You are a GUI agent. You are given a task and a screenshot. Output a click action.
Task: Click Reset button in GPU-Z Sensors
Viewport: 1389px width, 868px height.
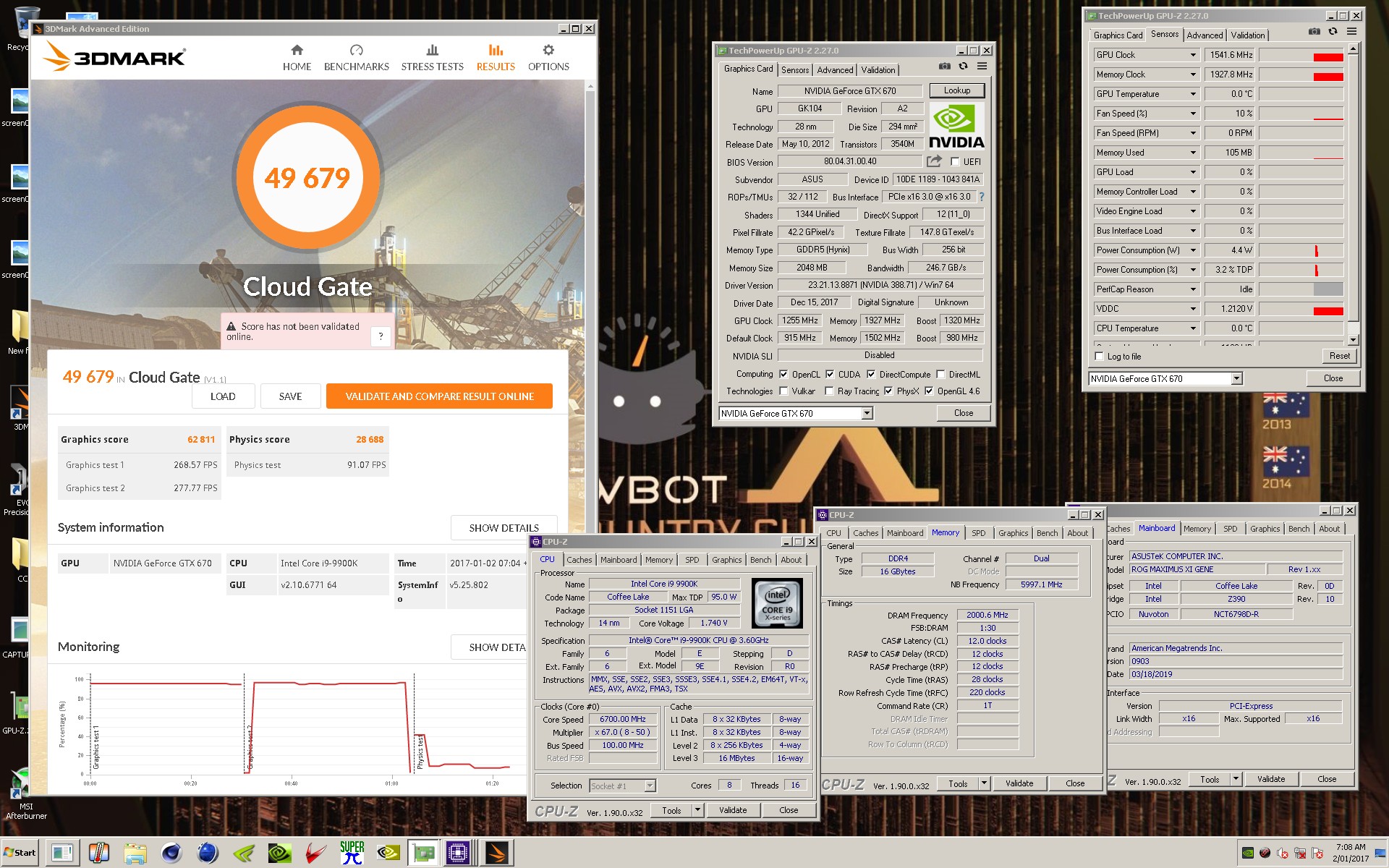pyautogui.click(x=1339, y=356)
